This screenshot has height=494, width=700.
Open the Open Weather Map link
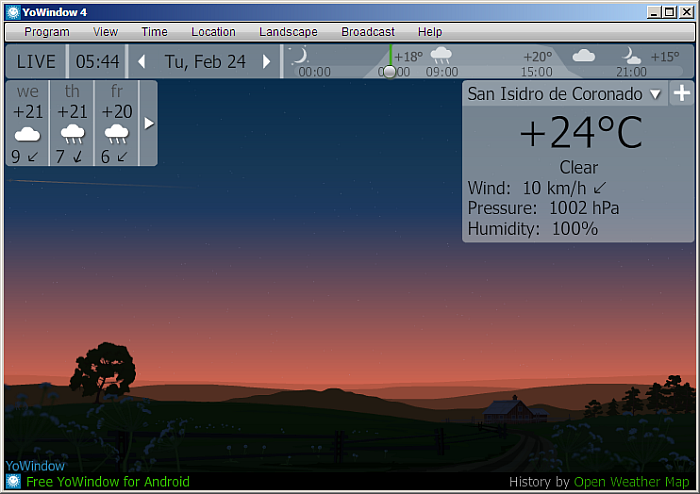(631, 482)
